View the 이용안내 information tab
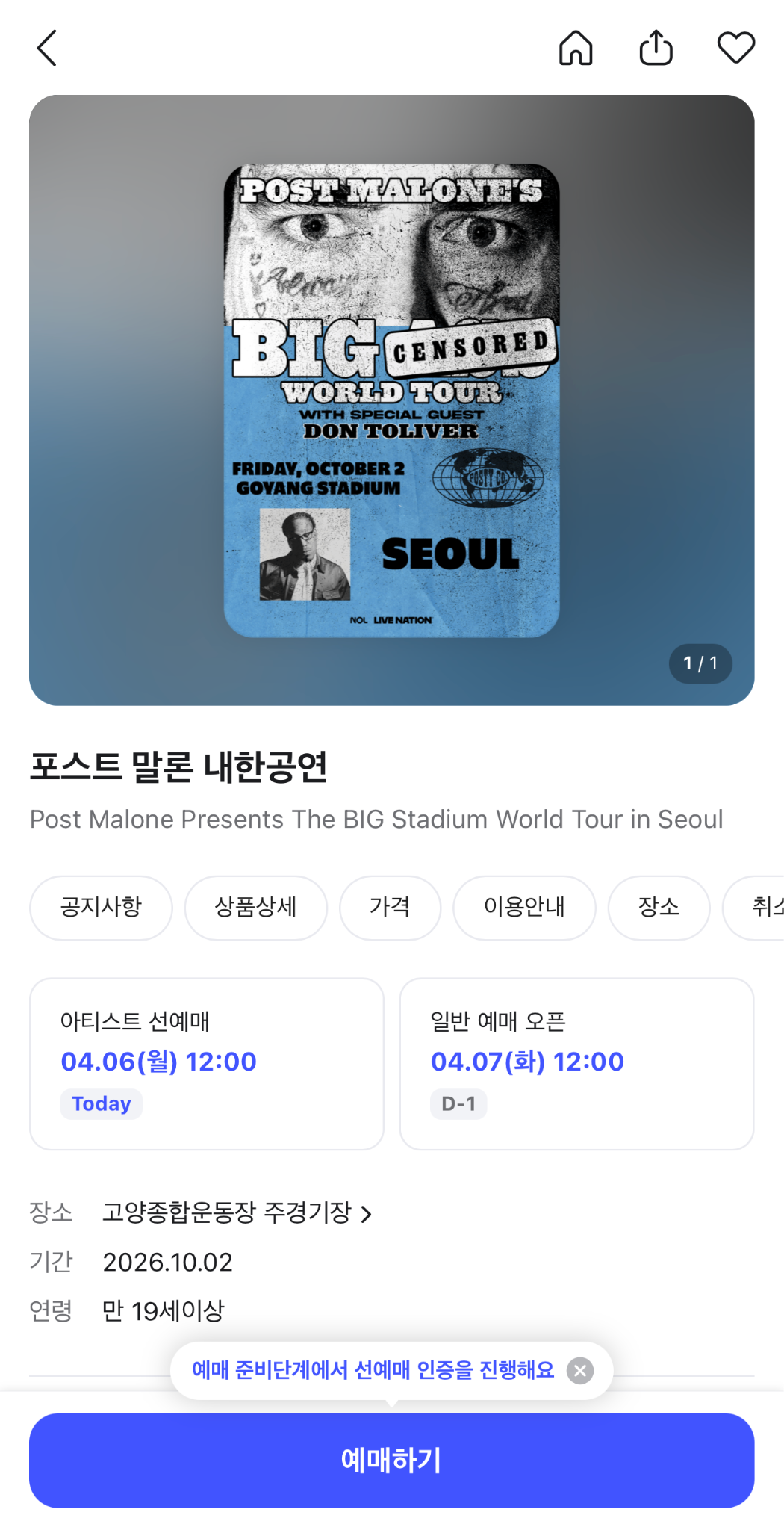 point(524,908)
